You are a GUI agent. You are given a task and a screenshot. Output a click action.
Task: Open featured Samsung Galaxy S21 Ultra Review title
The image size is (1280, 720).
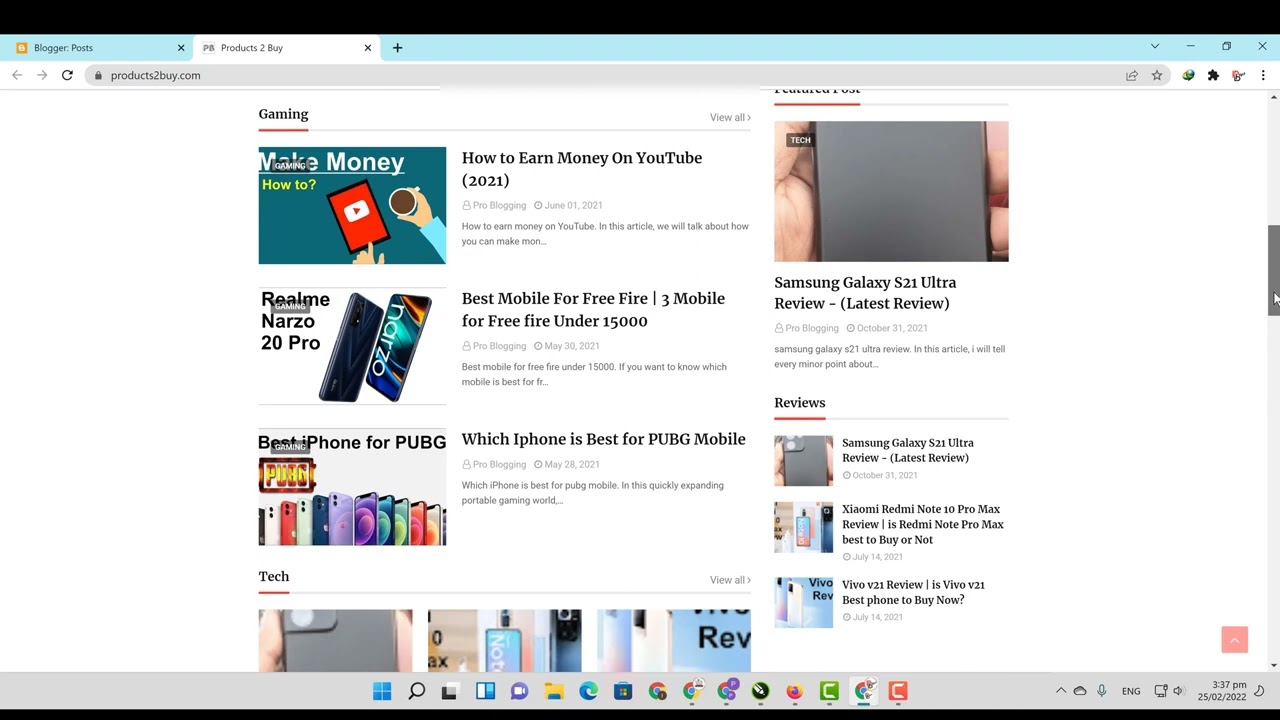pos(865,293)
